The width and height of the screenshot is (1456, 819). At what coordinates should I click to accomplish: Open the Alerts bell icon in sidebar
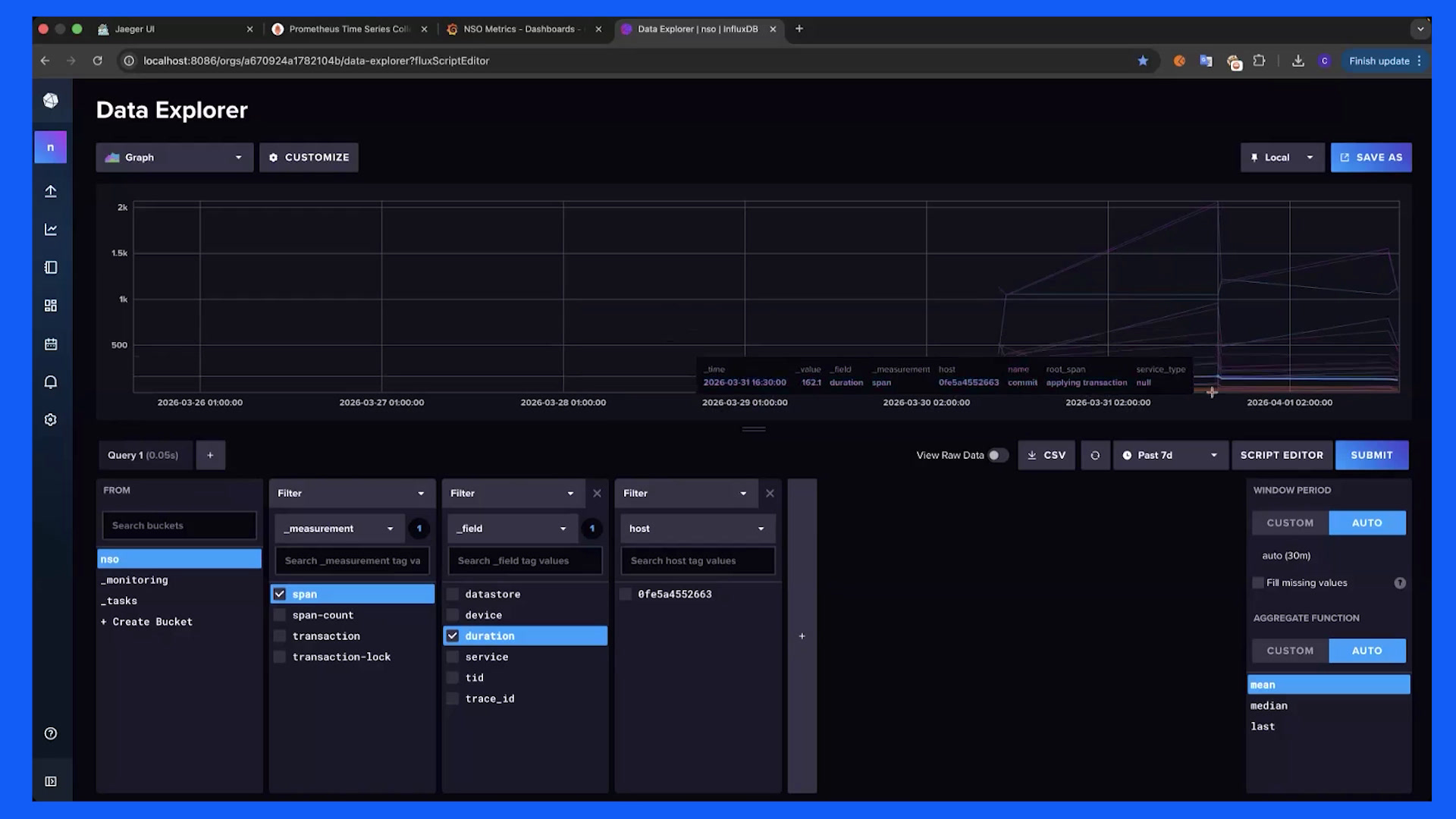[51, 382]
